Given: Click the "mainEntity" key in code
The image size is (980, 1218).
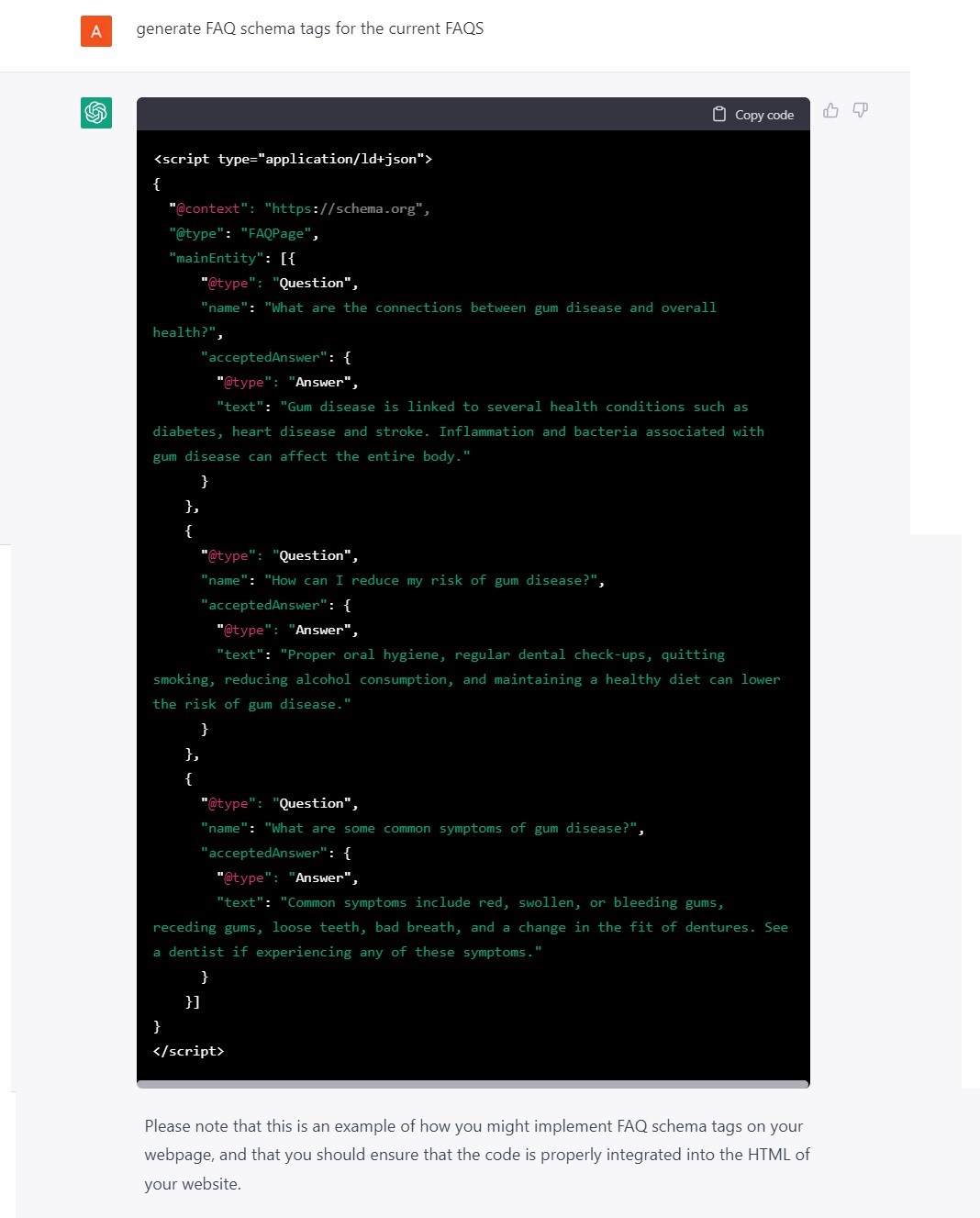Looking at the screenshot, I should 217,258.
